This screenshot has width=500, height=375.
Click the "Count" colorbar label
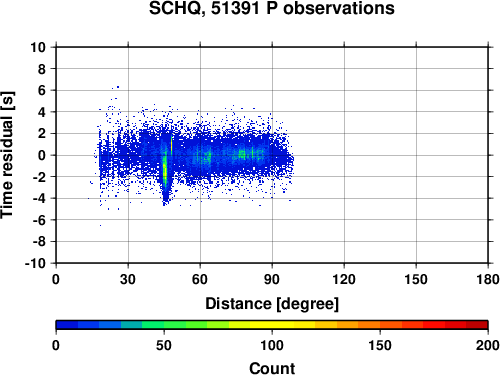[x=272, y=368]
